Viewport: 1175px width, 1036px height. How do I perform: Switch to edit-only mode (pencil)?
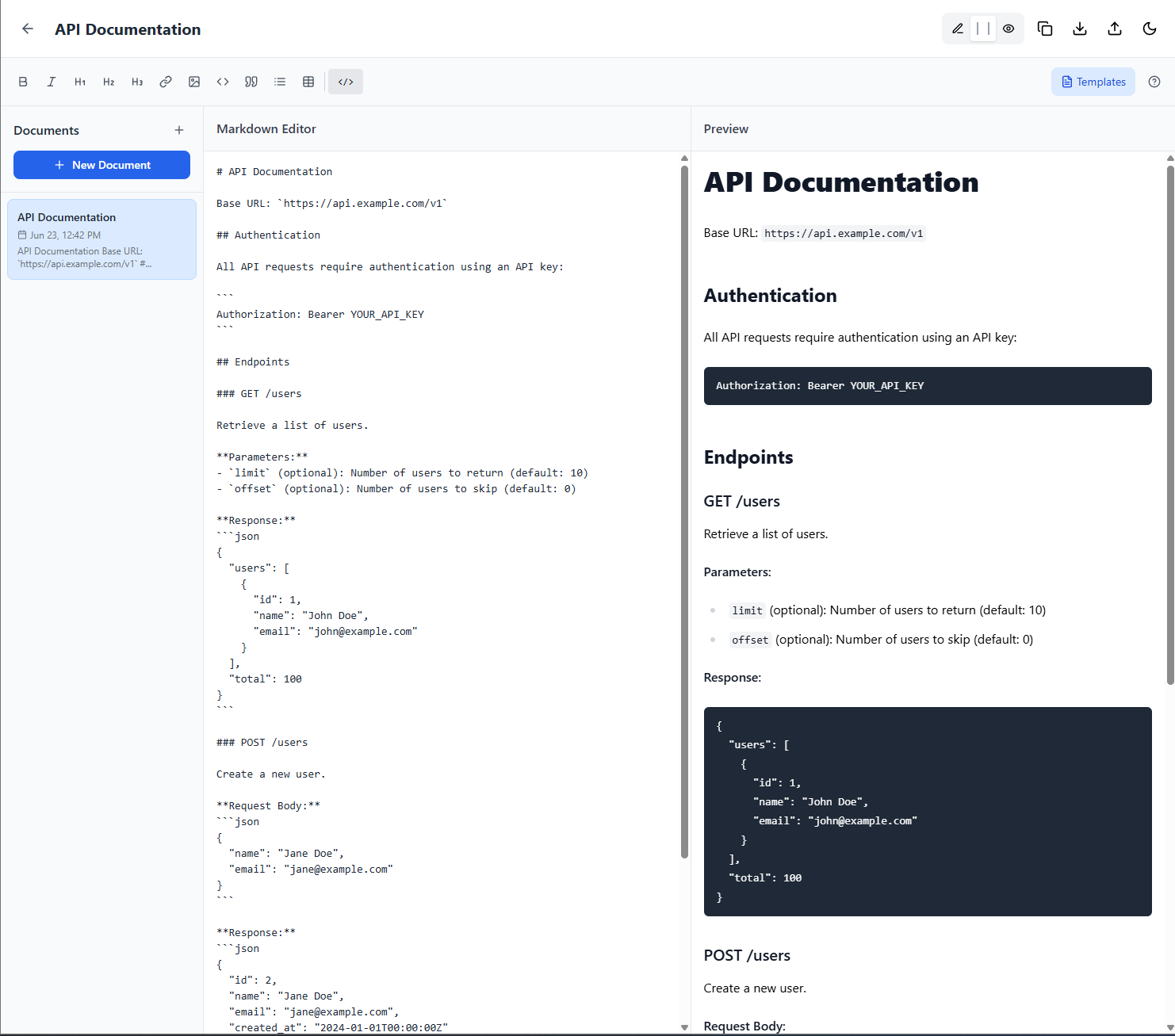(x=958, y=29)
